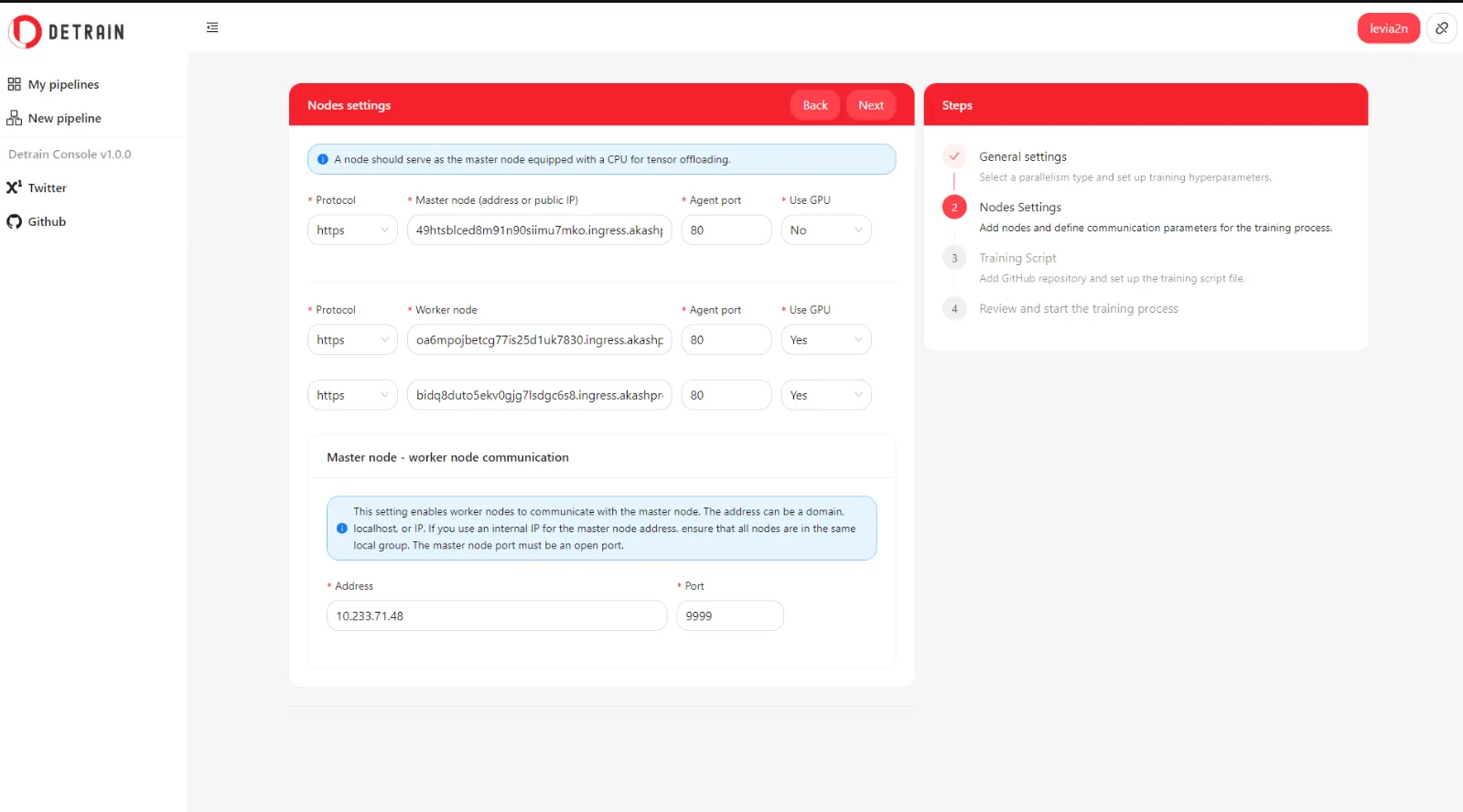Open the master node Use GPU dropdown

coord(825,230)
